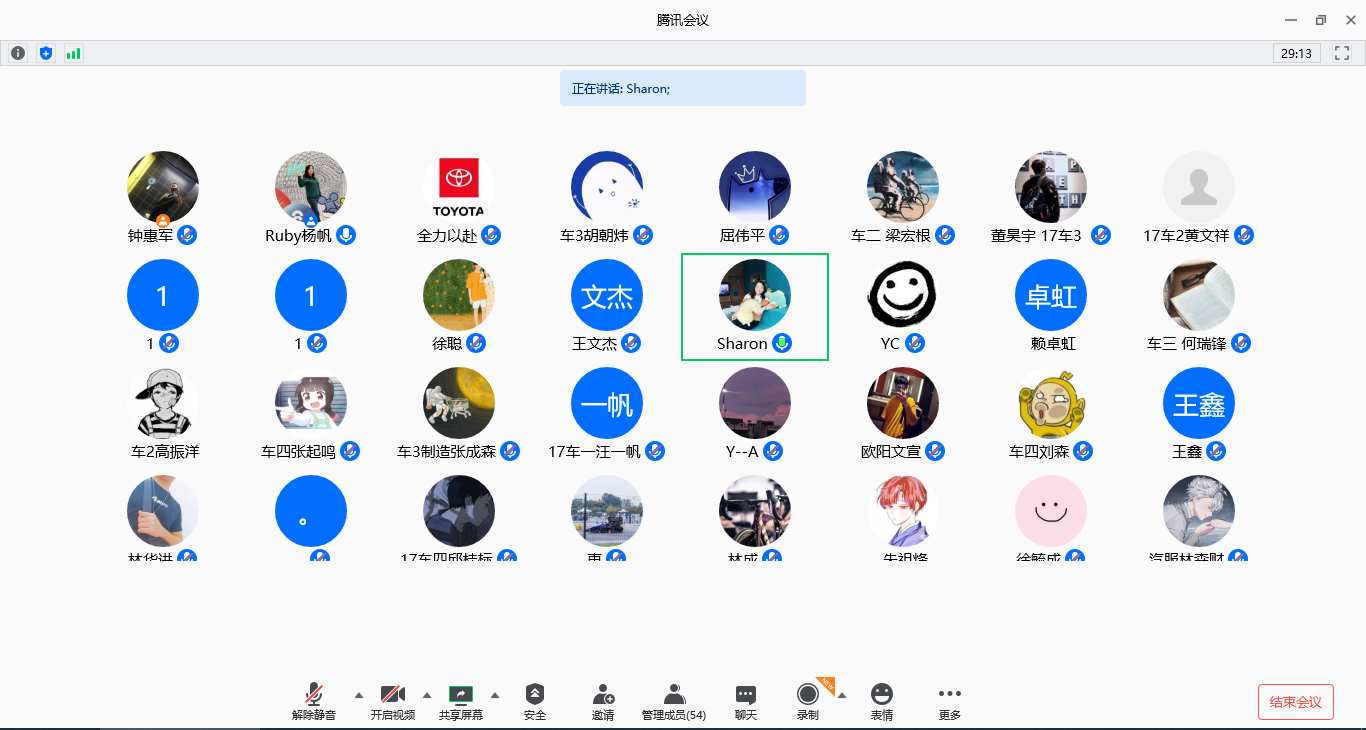Open the emoji reactions (表情) icon
This screenshot has width=1366, height=730.
[881, 701]
